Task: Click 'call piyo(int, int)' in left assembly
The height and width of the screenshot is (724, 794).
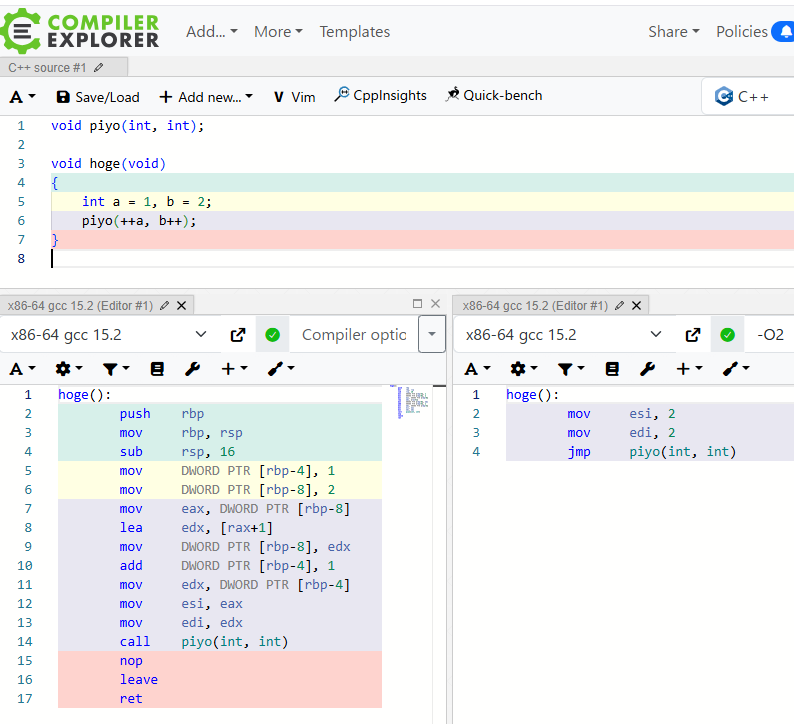Action: tap(204, 641)
